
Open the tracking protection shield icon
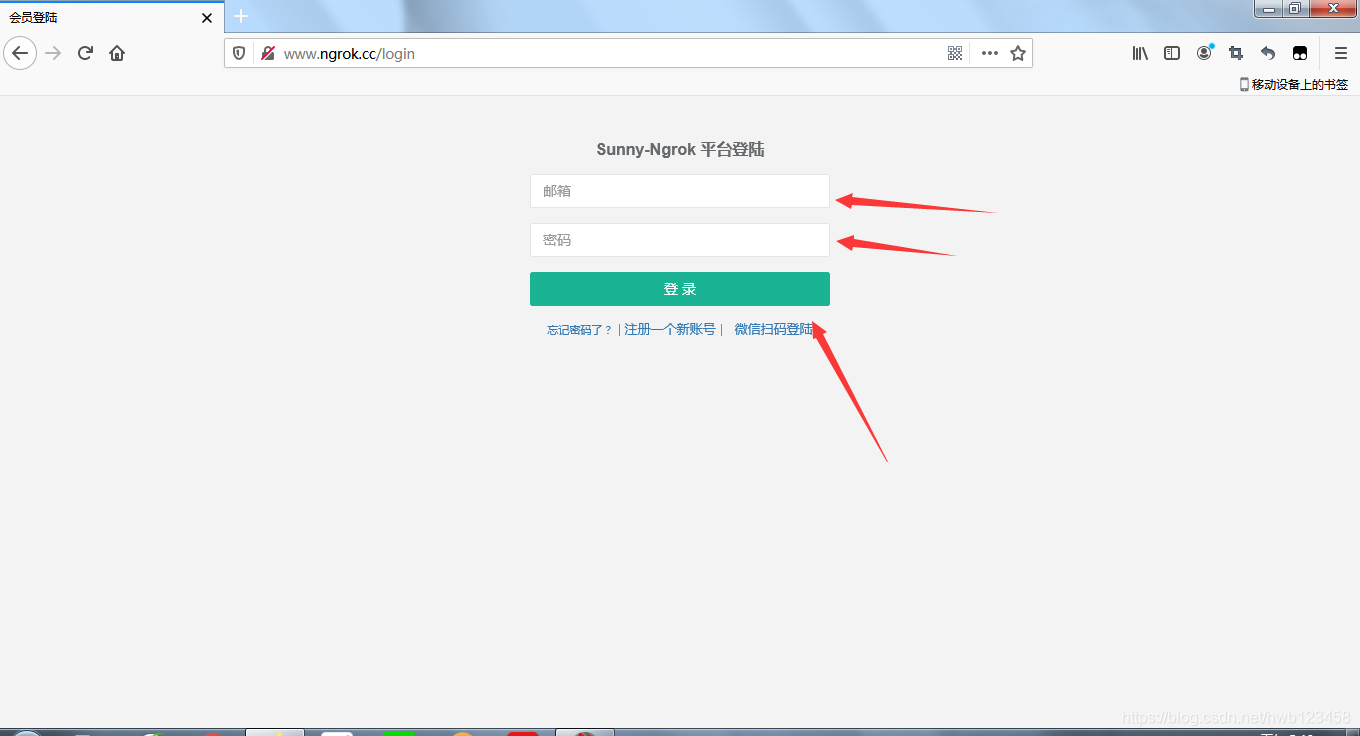(239, 53)
